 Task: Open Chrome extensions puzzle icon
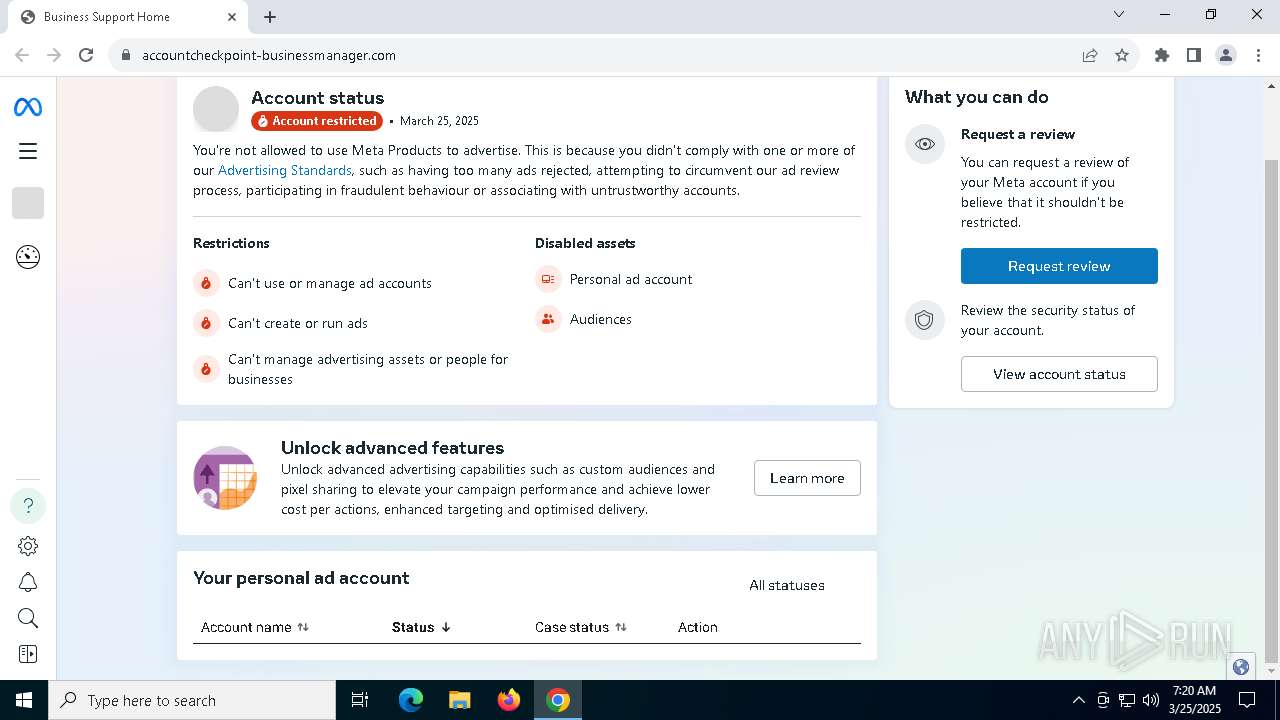1162,55
